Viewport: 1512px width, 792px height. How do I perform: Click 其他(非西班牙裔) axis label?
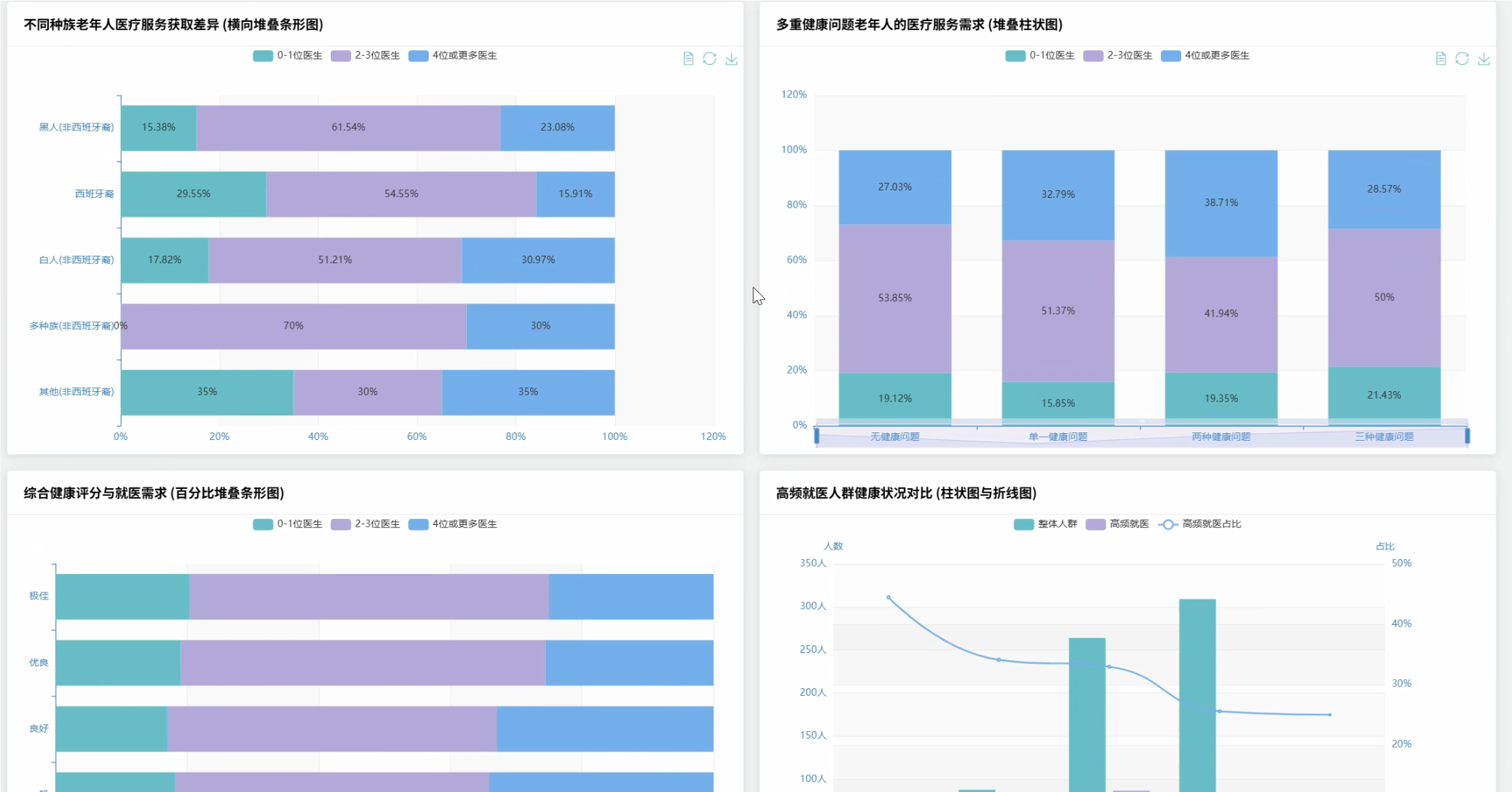tap(77, 392)
